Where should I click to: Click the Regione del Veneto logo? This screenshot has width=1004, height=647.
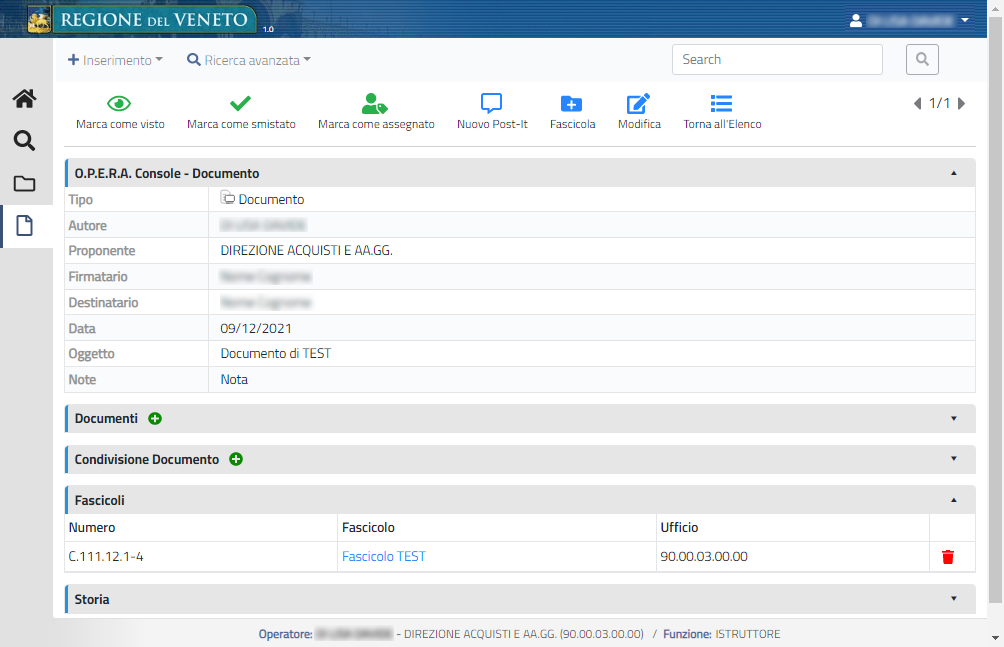[141, 19]
